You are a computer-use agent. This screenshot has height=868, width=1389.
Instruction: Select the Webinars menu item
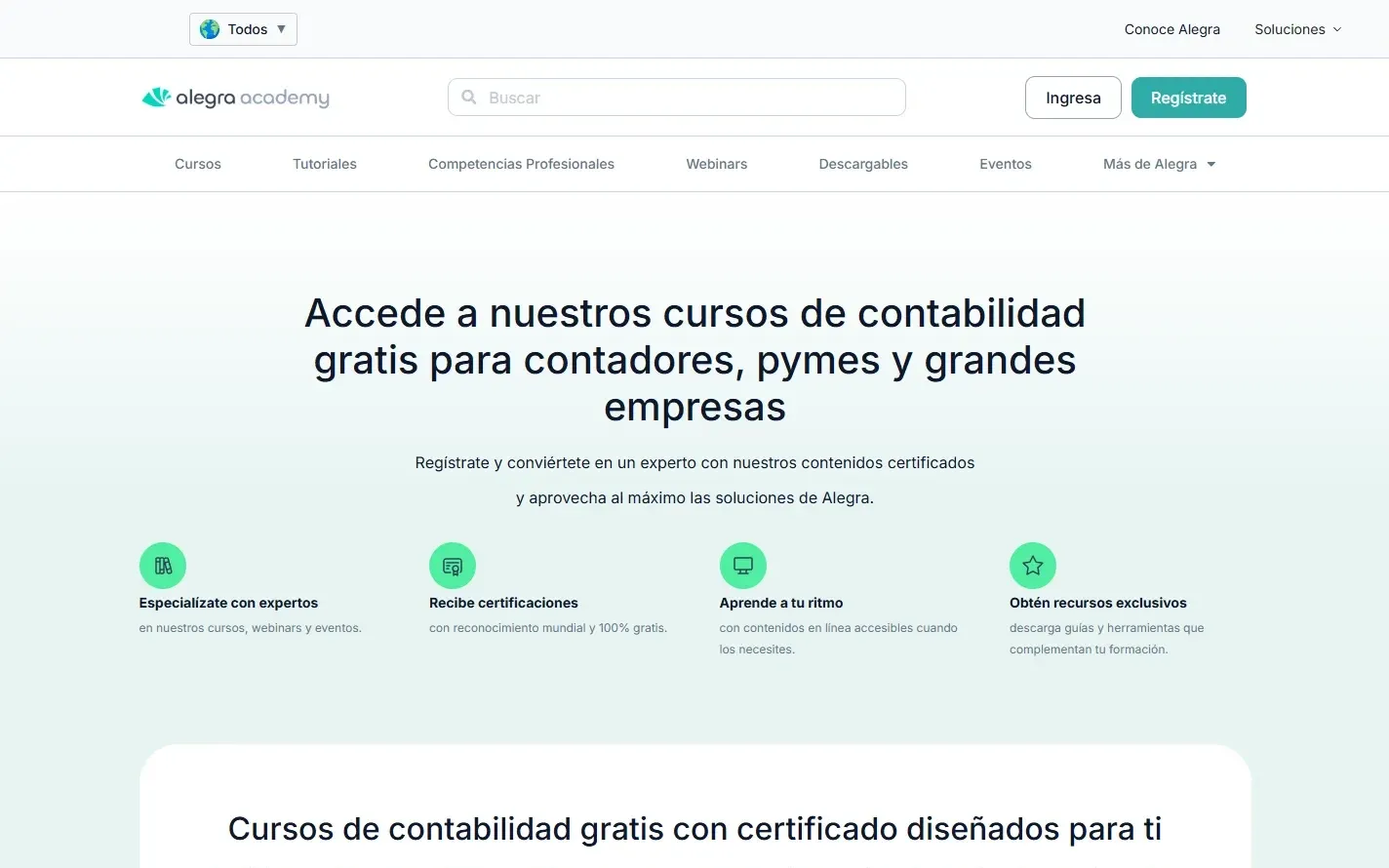717,164
